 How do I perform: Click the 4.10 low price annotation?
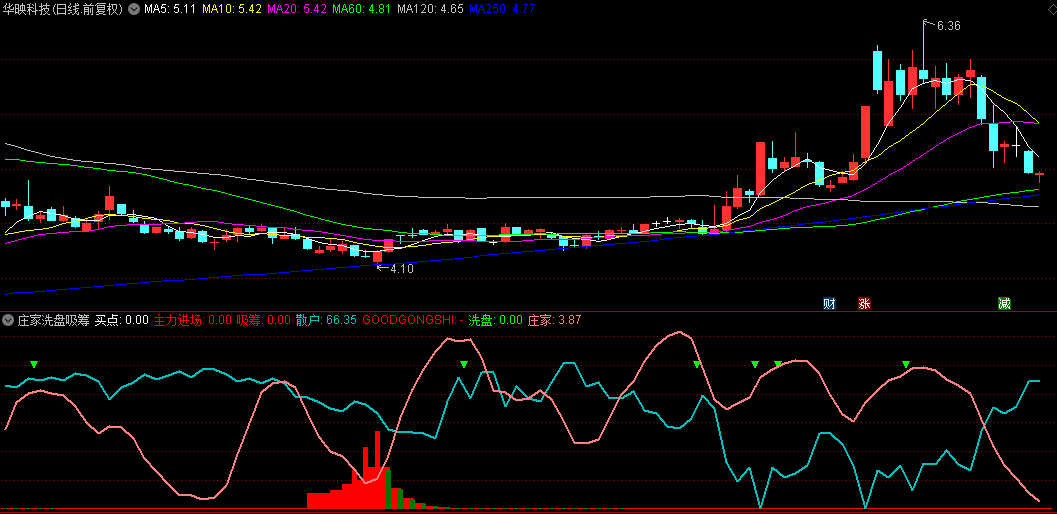tap(402, 268)
